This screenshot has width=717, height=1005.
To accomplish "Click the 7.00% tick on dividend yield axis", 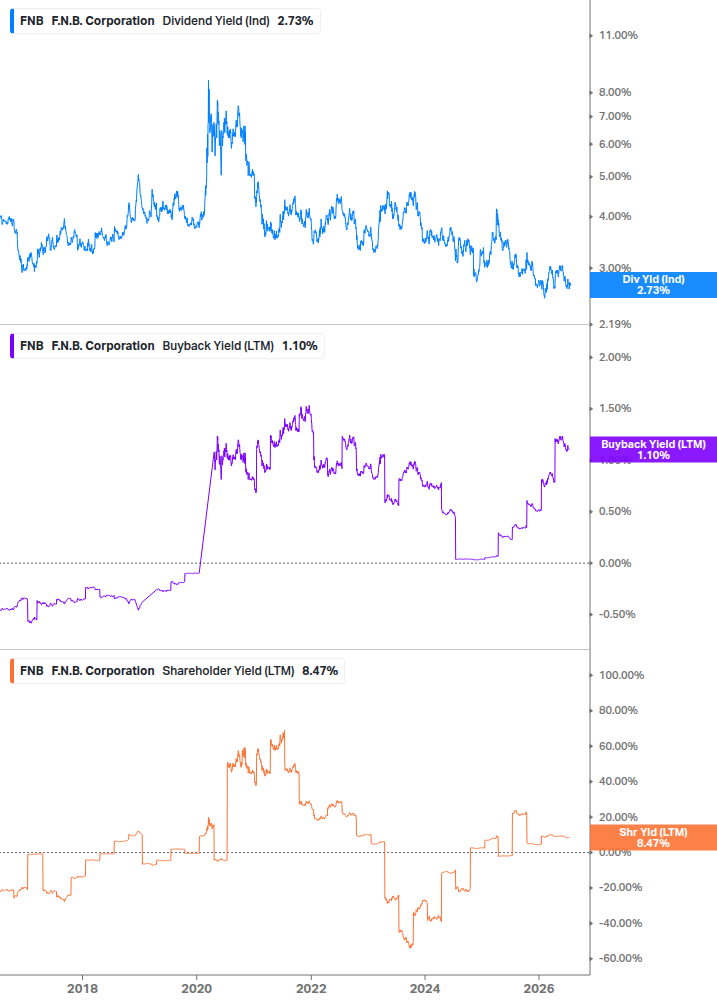I will (615, 117).
